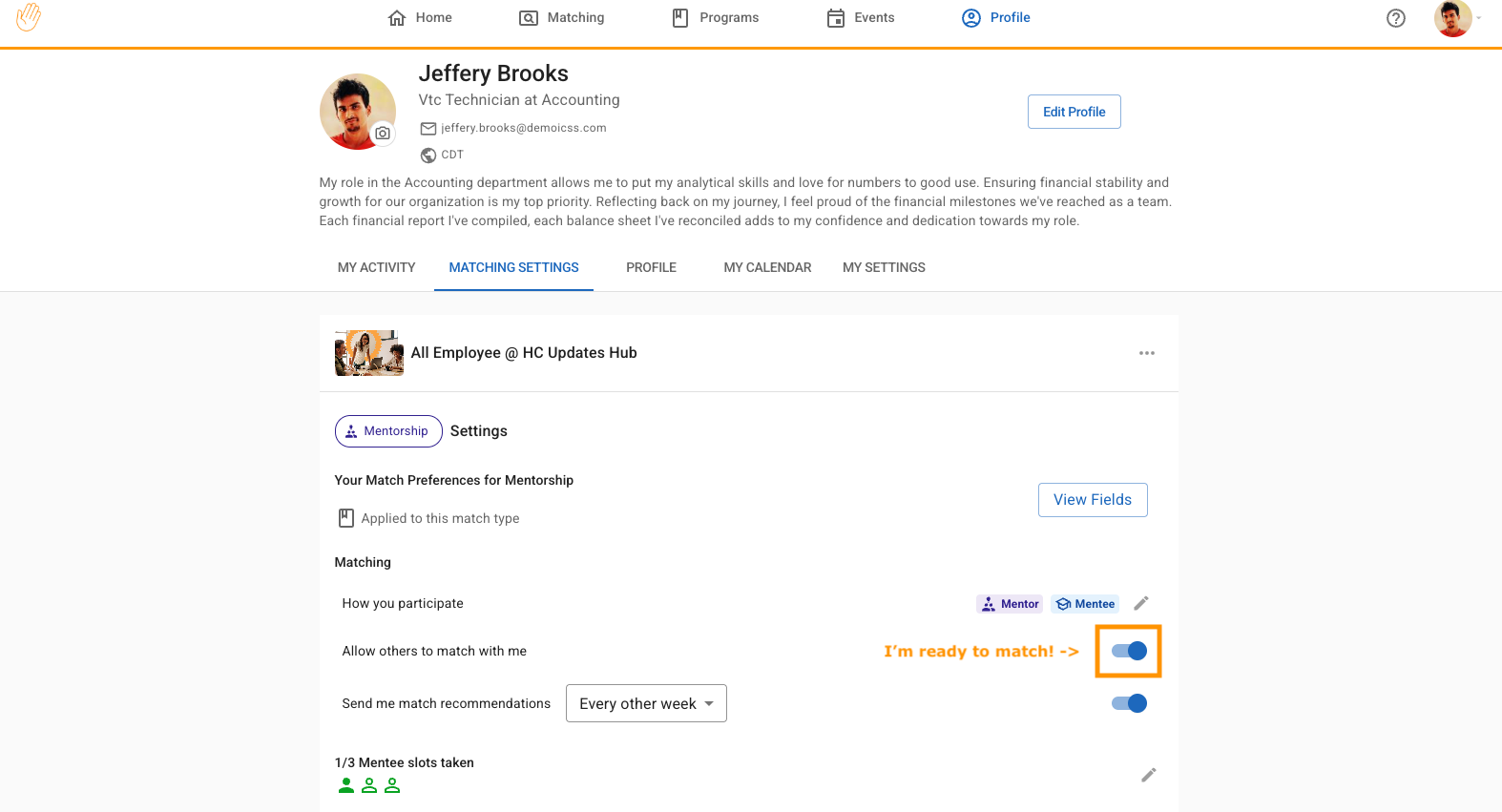Click the hand logo icon
Viewport: 1502px width, 812px height.
pos(29,17)
